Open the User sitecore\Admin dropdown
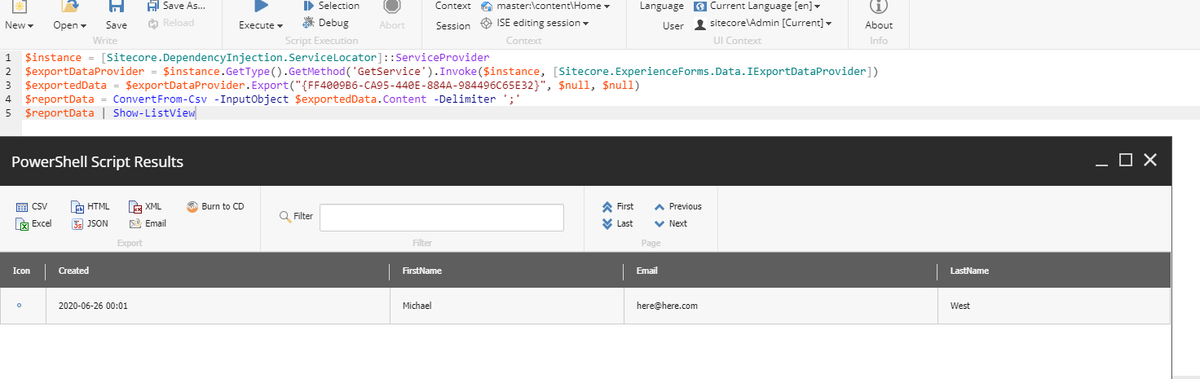The height and width of the screenshot is (379, 1200). (x=763, y=23)
